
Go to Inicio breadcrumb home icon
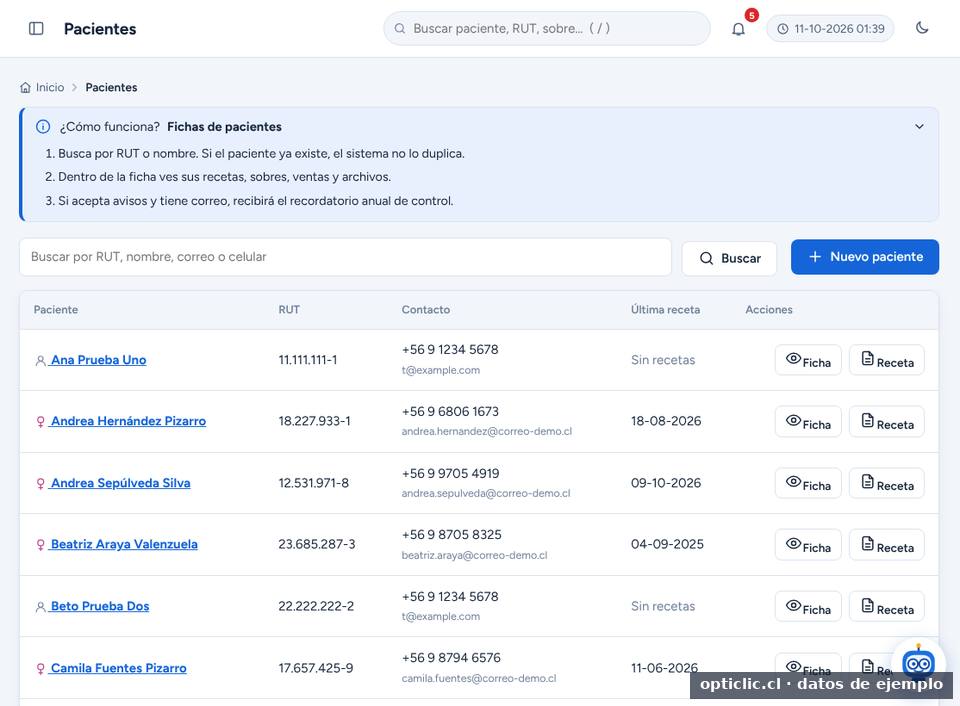click(25, 88)
